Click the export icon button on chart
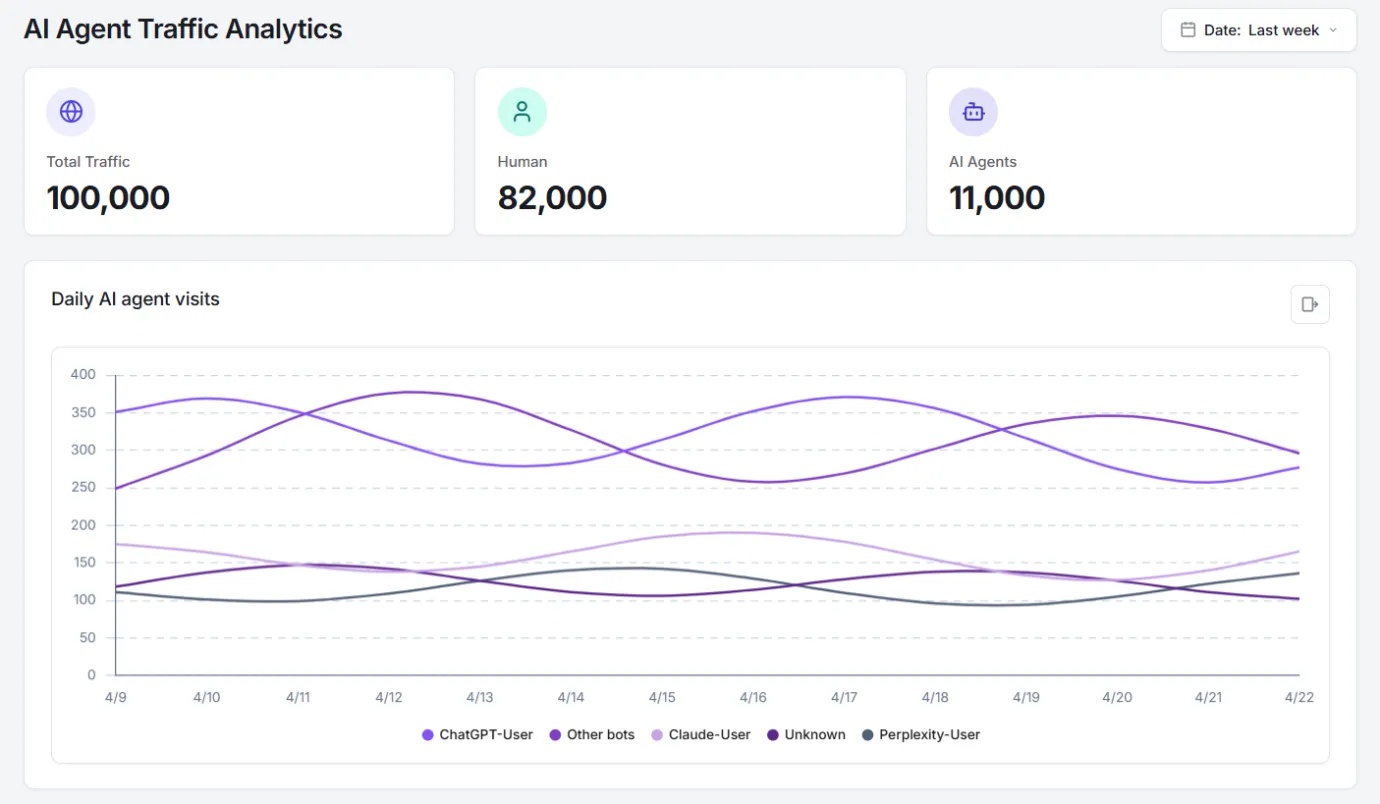This screenshot has width=1380, height=804. (x=1310, y=304)
